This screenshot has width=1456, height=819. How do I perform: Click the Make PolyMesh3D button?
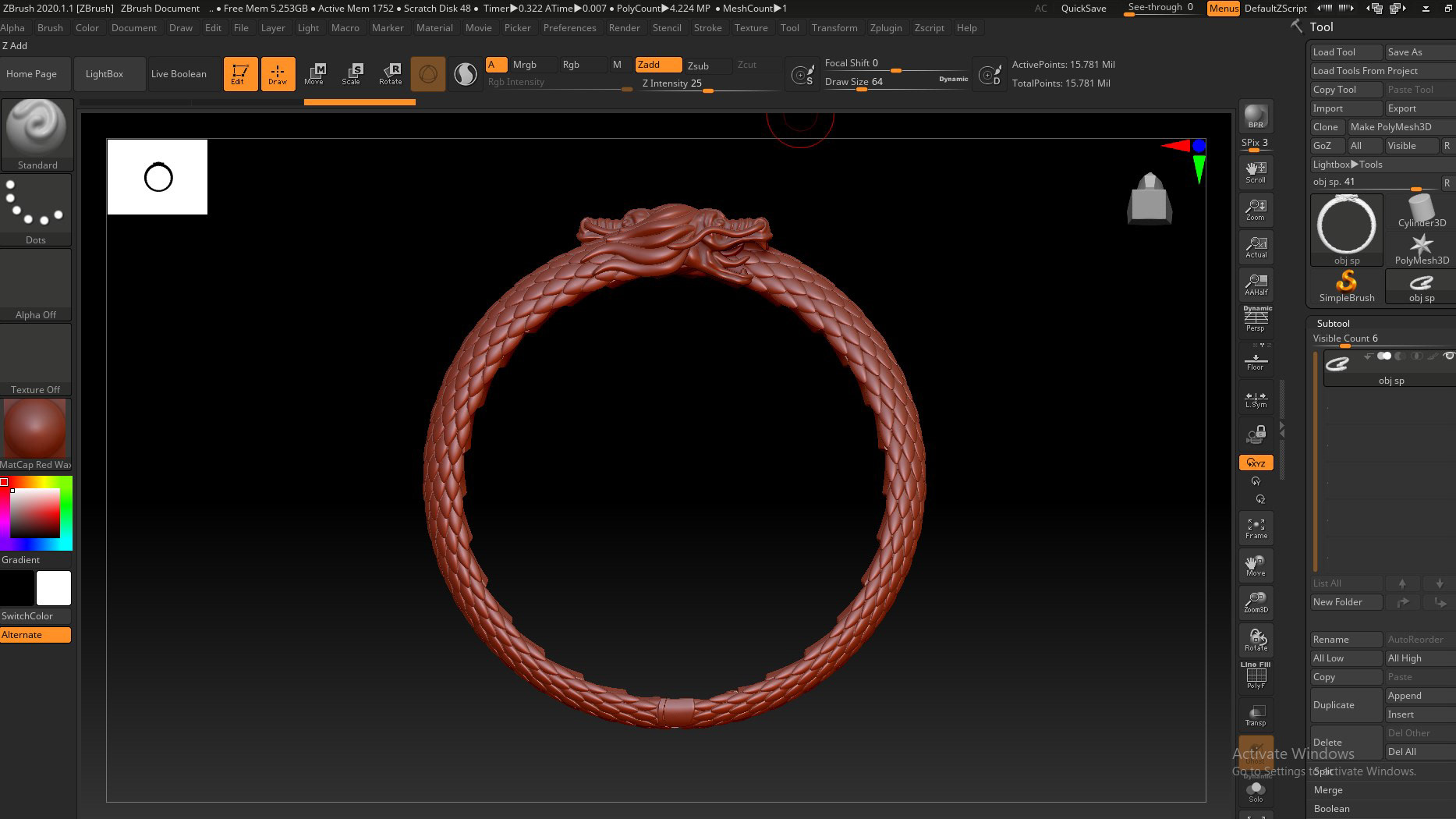pos(1390,127)
